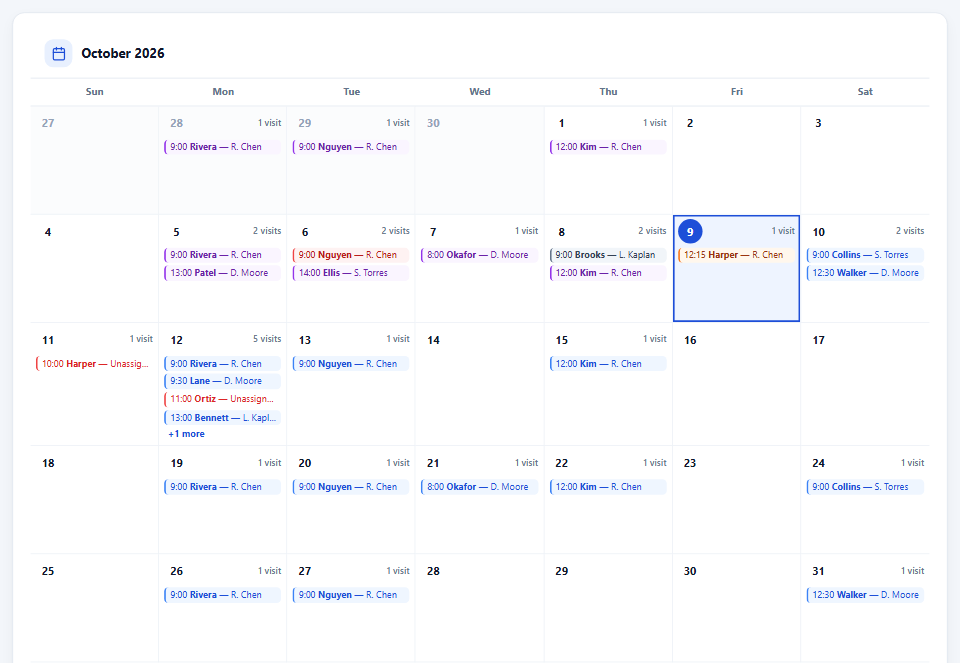Click the 1 visit count on October 11
This screenshot has width=960, height=663.
click(x=141, y=339)
